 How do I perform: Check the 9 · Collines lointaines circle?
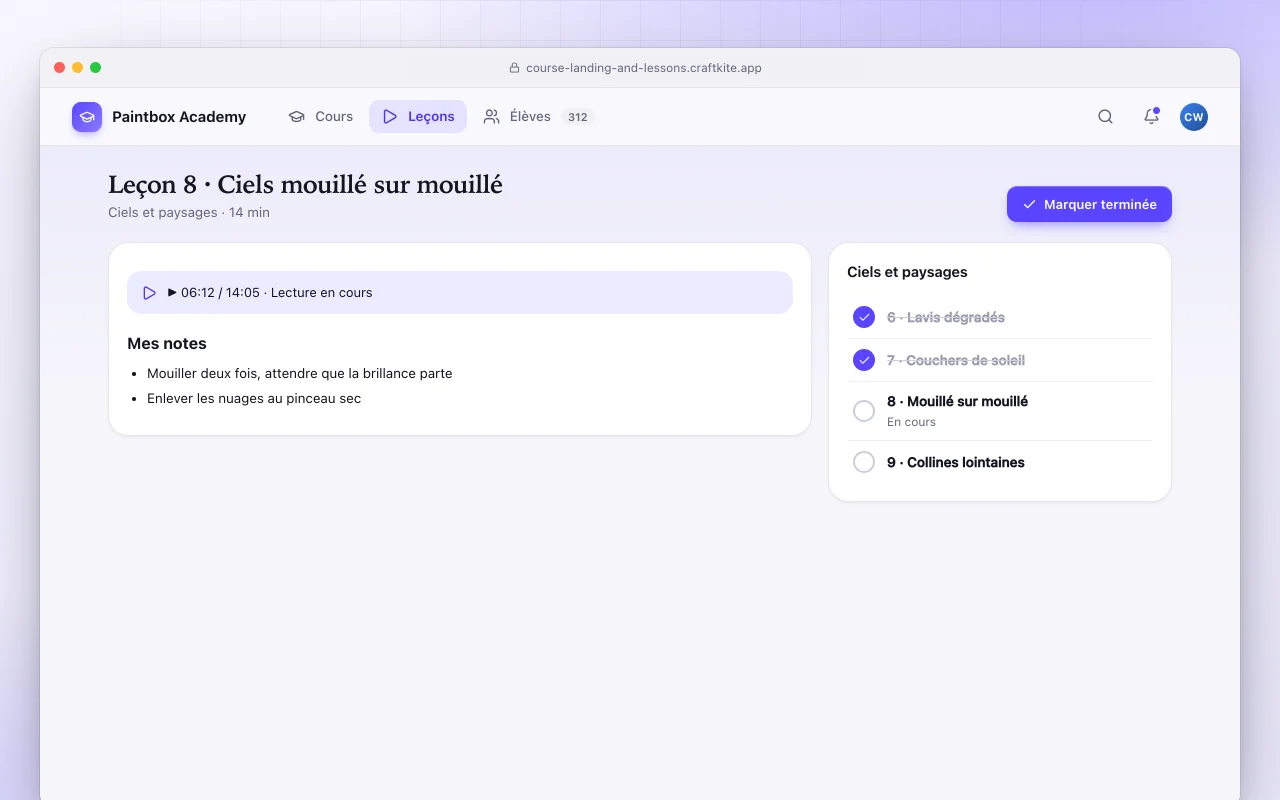pyautogui.click(x=864, y=462)
